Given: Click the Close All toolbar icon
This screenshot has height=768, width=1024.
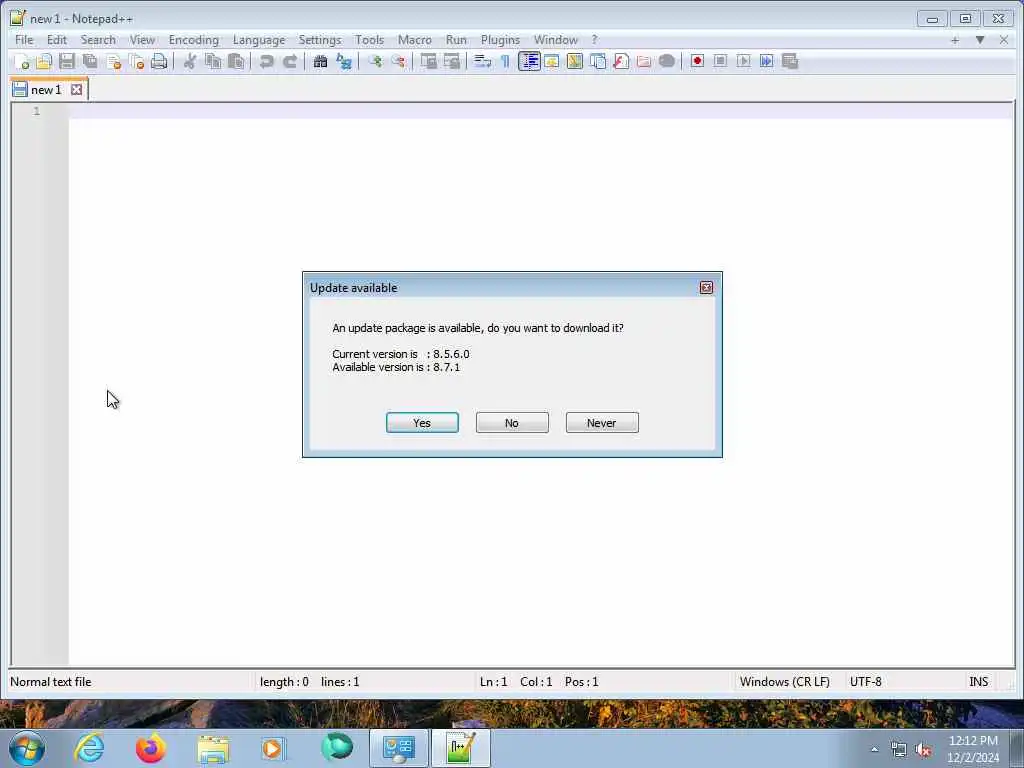Looking at the screenshot, I should [x=136, y=61].
